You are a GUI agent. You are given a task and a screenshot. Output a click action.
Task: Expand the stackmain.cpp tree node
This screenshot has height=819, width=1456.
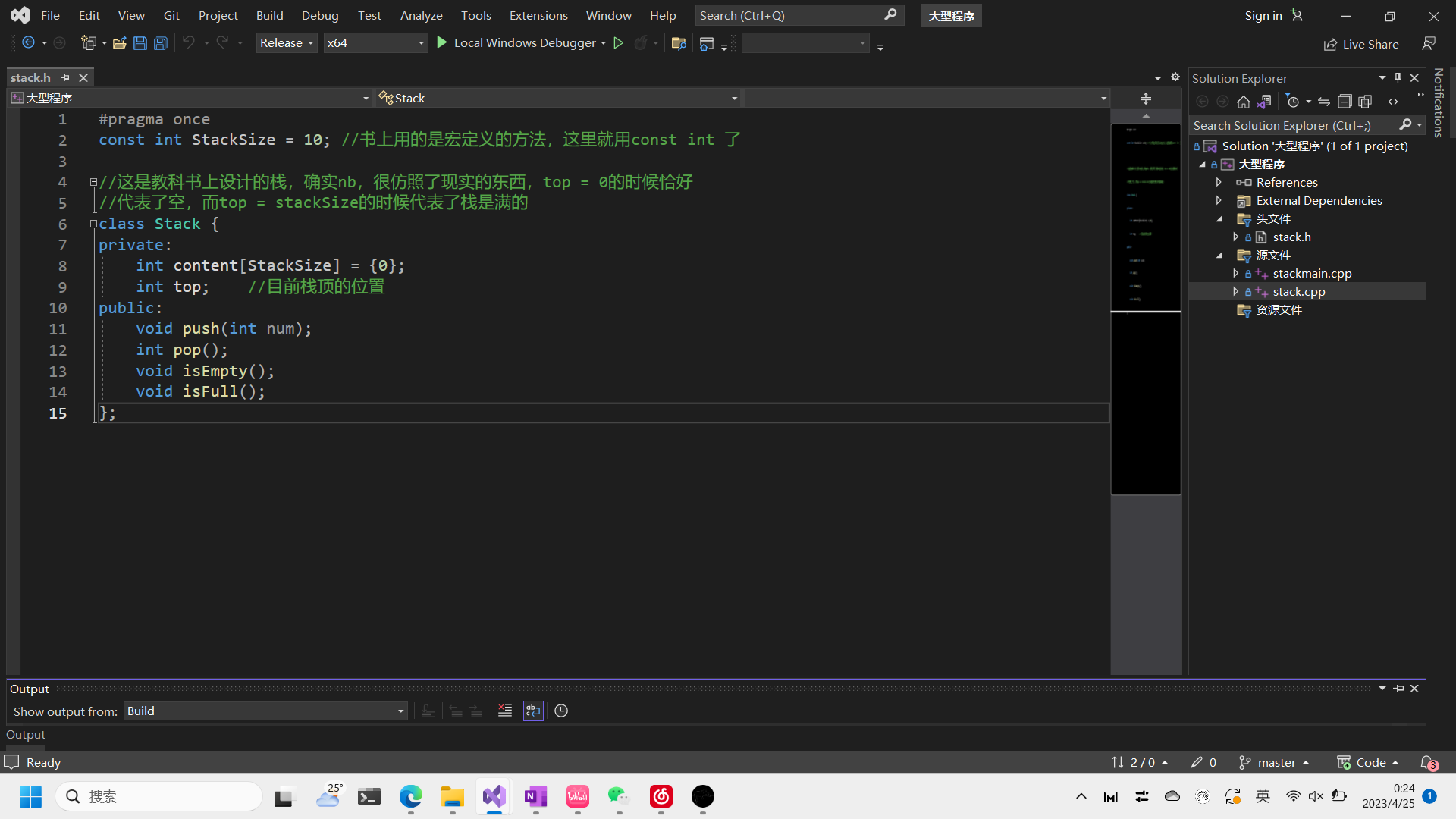(x=1235, y=273)
